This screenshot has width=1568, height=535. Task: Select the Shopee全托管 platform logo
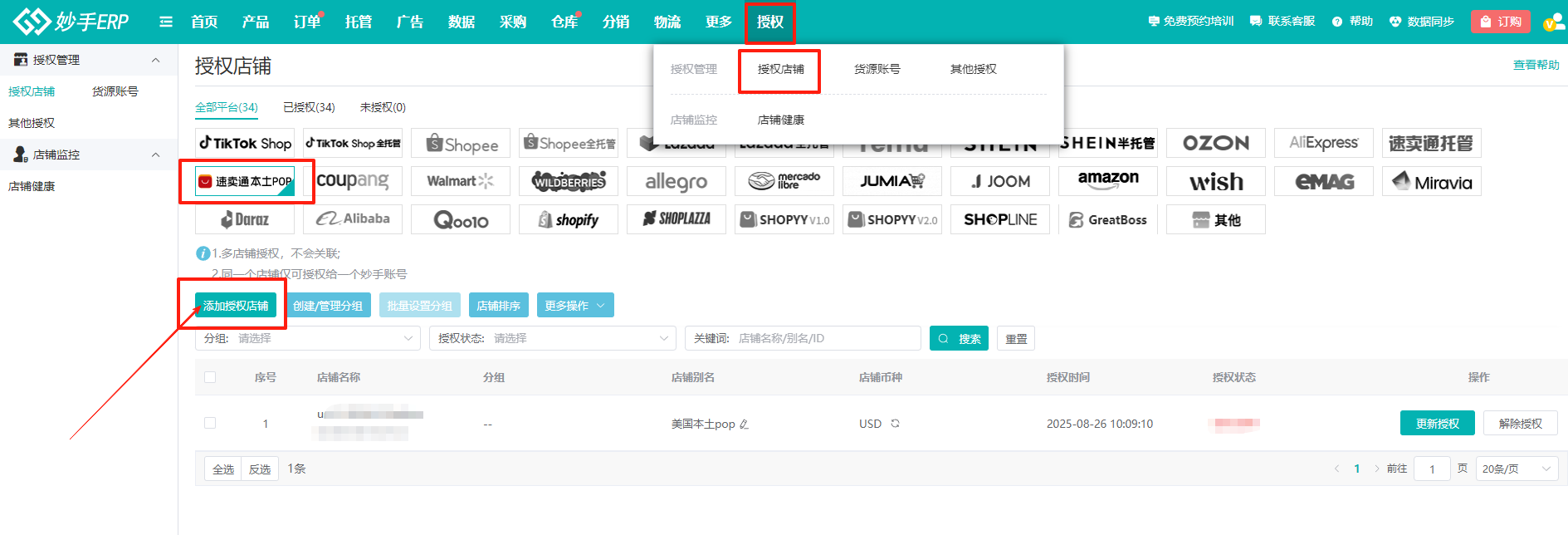569,143
